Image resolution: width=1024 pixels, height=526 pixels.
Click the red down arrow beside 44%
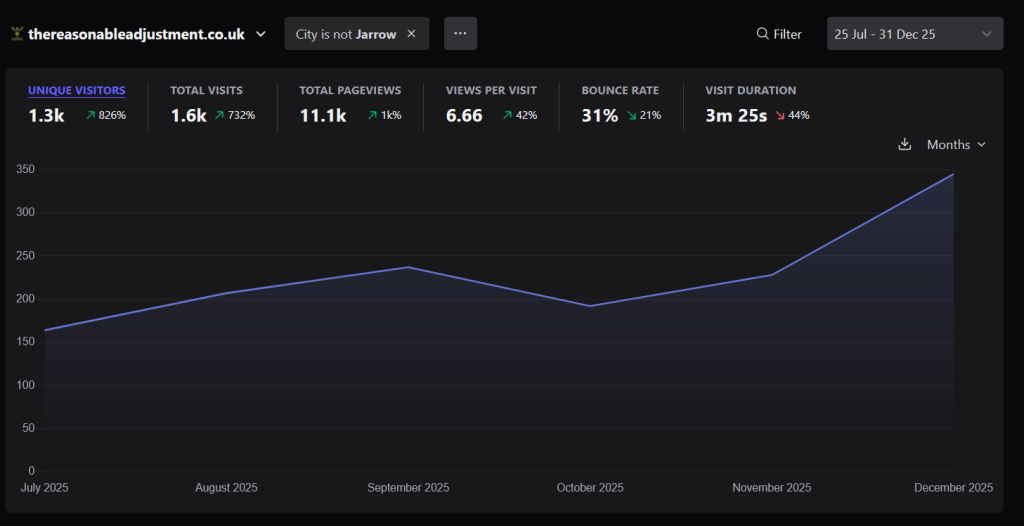pyautogui.click(x=780, y=116)
